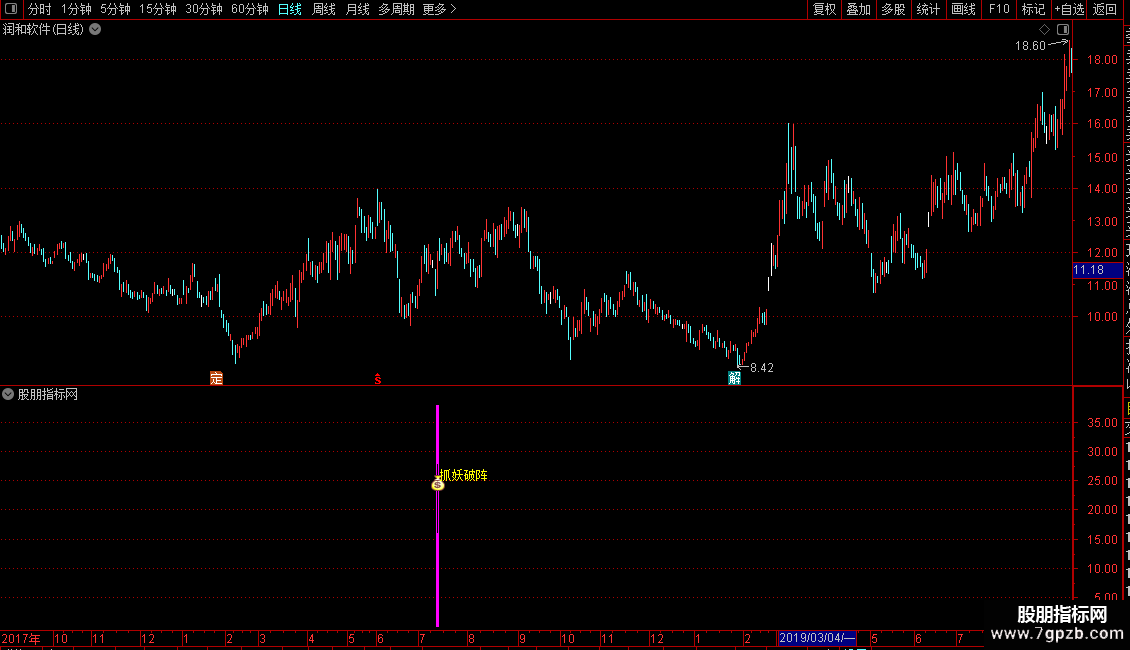Click the 股朋指标网 indicator title
Screen dimensions: 1130x650
tap(48, 394)
